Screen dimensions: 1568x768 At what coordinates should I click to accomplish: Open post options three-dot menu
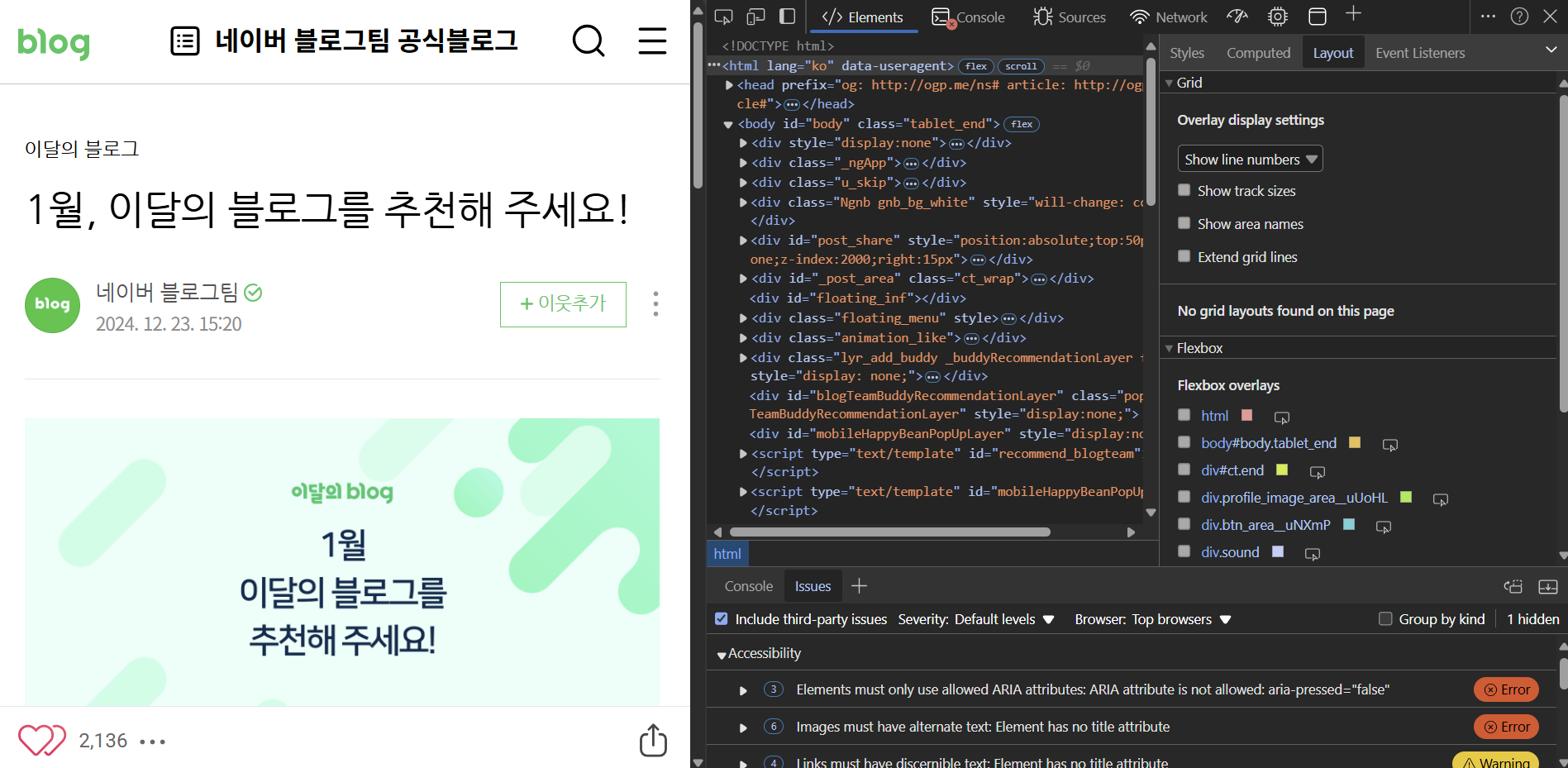655,304
